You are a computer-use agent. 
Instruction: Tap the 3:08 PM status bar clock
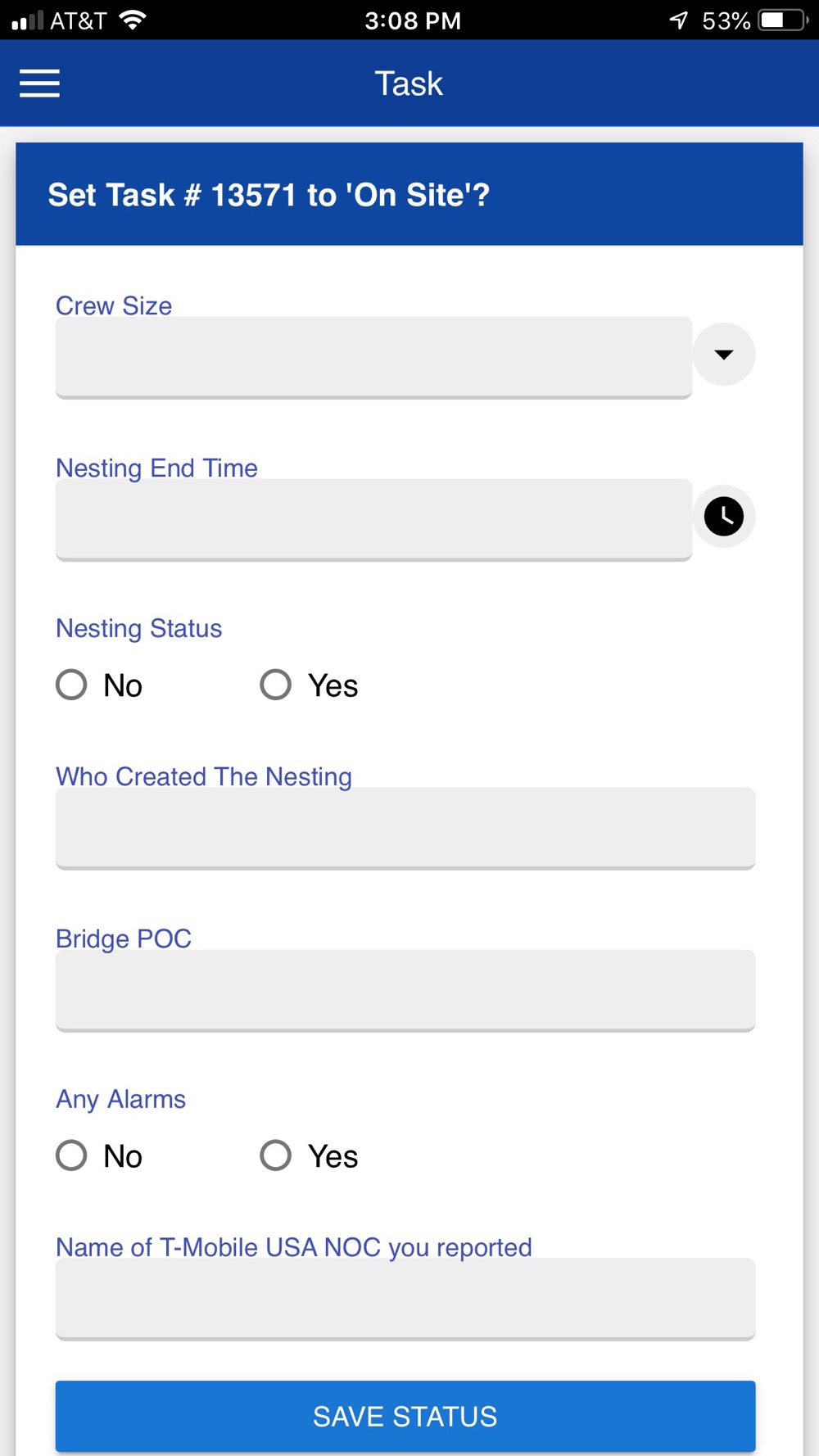pyautogui.click(x=413, y=20)
